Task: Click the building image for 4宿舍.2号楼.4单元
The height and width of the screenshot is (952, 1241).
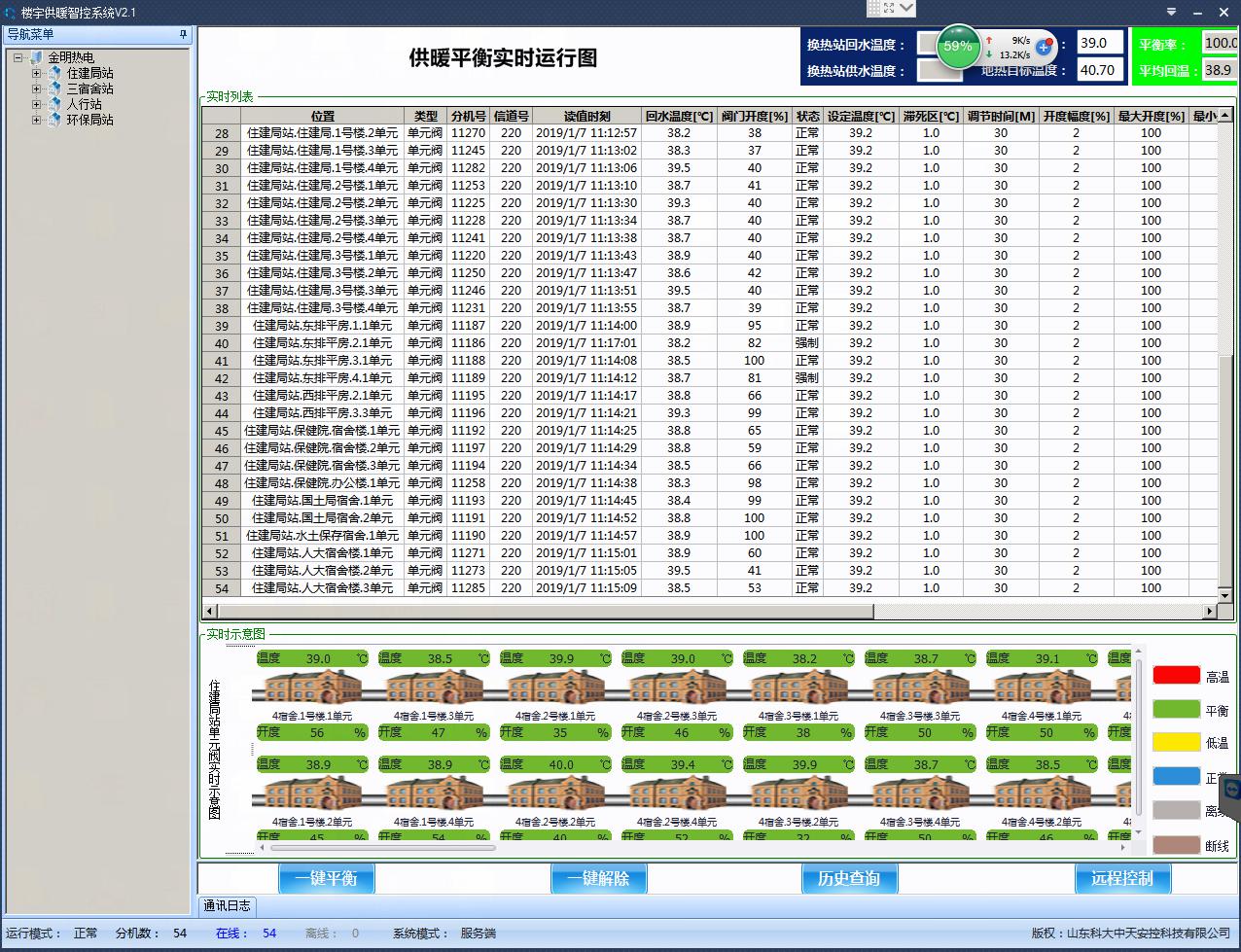Action: click(677, 794)
